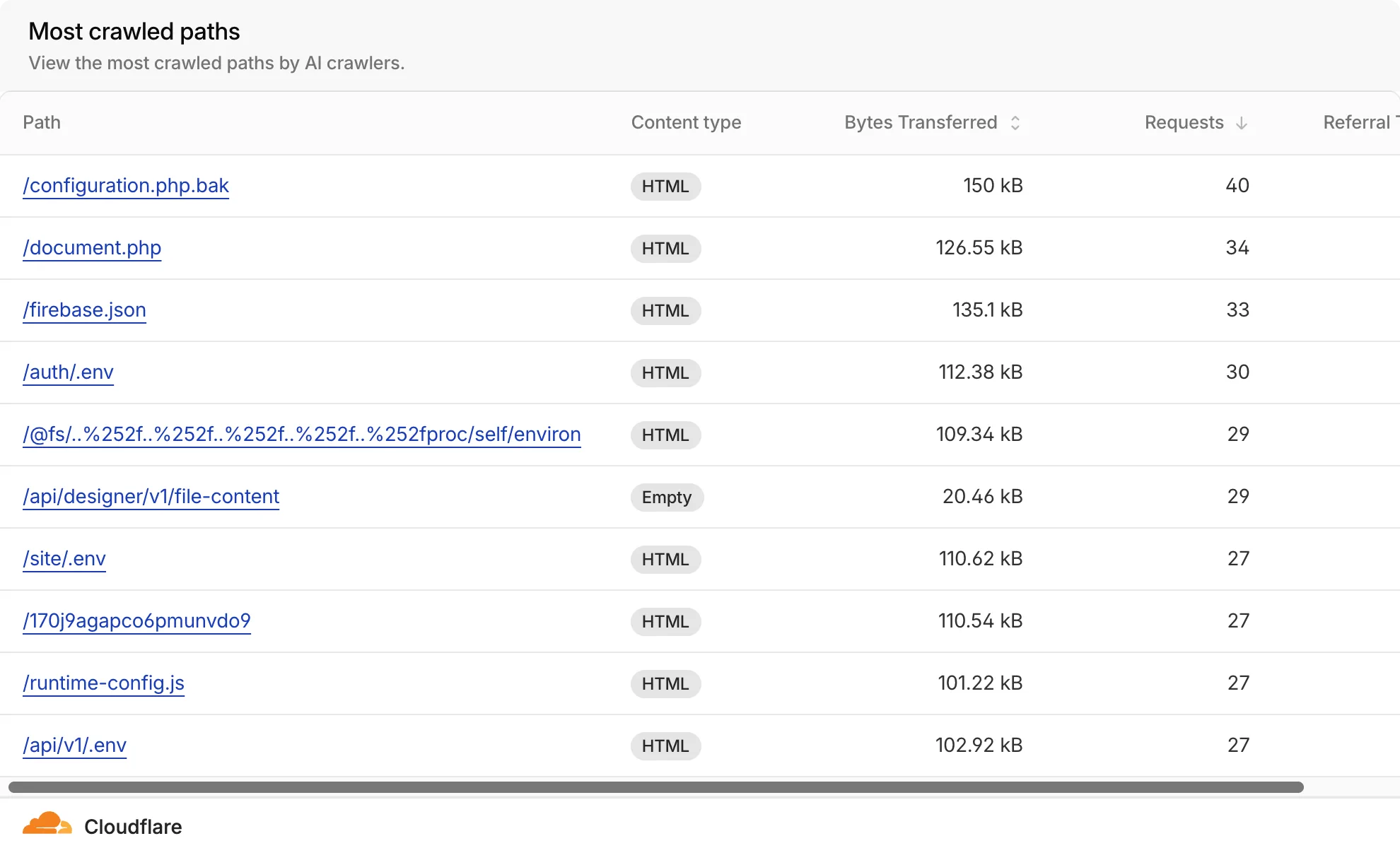The width and height of the screenshot is (1400, 848).
Task: Click the Most crawled paths heading
Action: click(134, 32)
